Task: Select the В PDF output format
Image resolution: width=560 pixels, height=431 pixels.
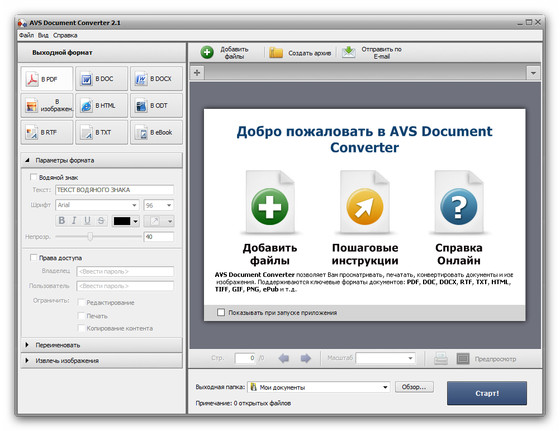Action: pos(47,79)
